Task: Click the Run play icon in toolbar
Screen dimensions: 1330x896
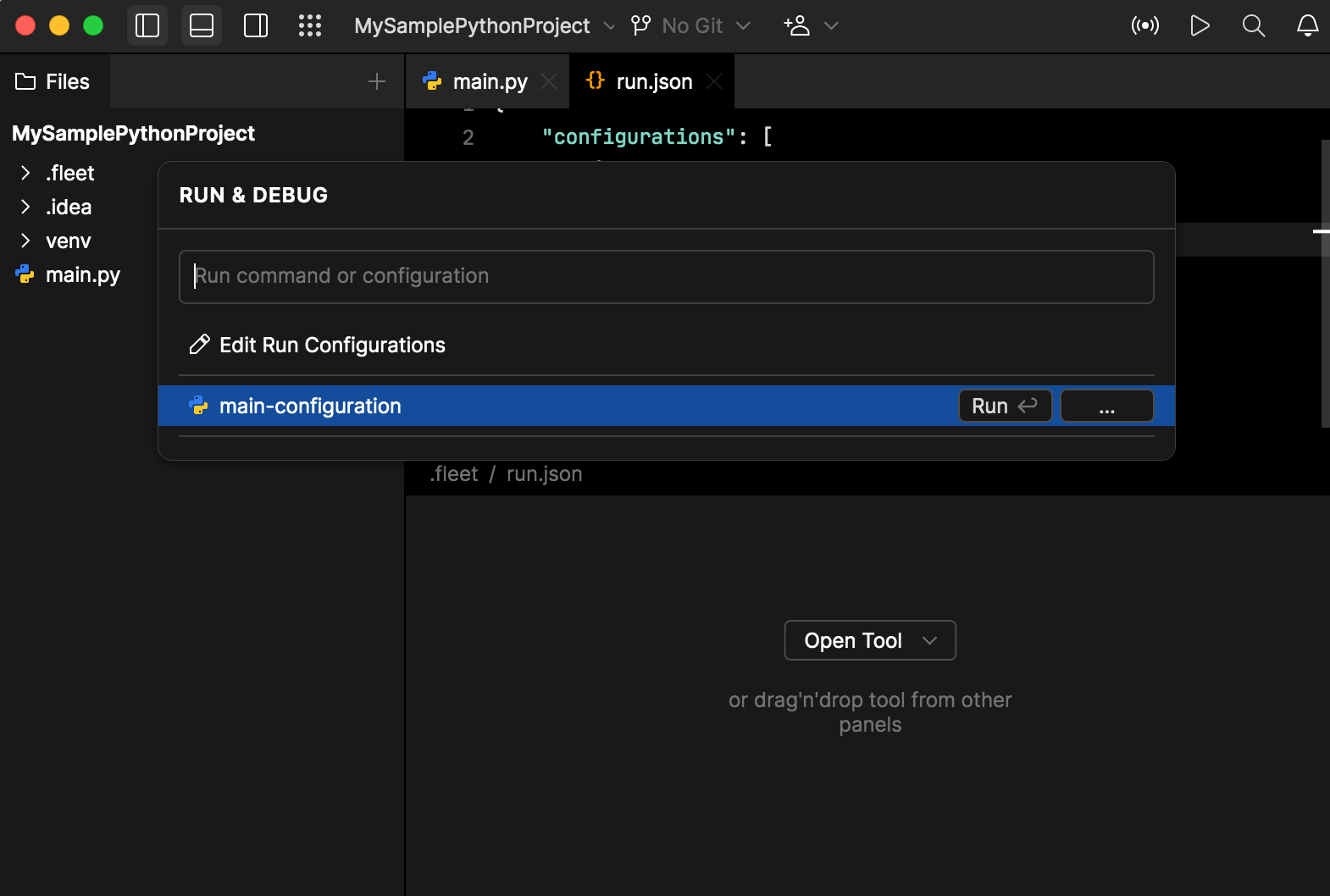Action: click(1200, 25)
